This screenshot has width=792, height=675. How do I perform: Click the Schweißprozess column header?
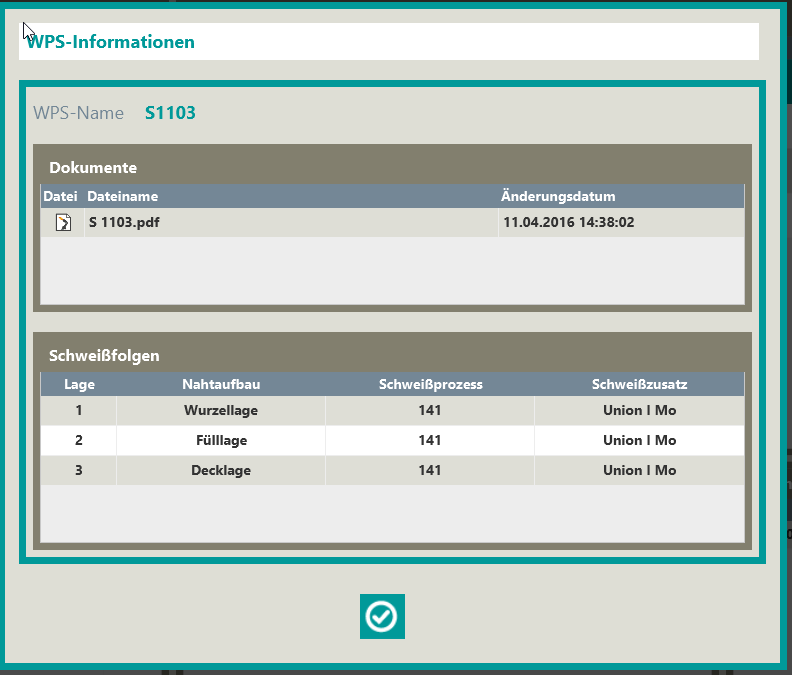pos(430,384)
